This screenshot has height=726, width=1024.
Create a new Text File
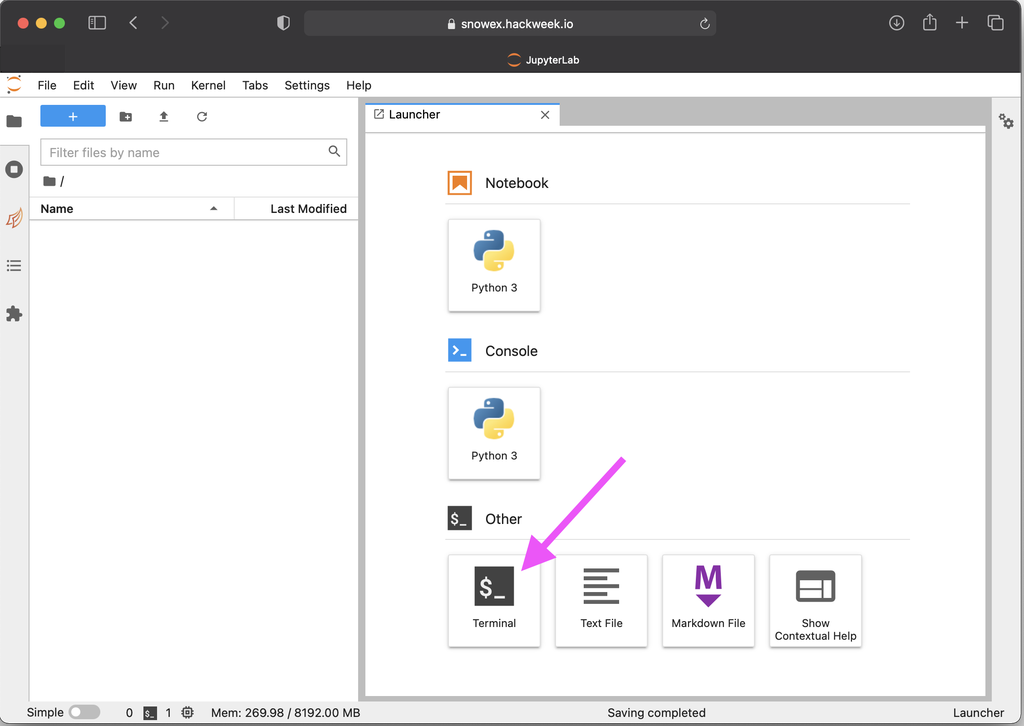pyautogui.click(x=601, y=600)
